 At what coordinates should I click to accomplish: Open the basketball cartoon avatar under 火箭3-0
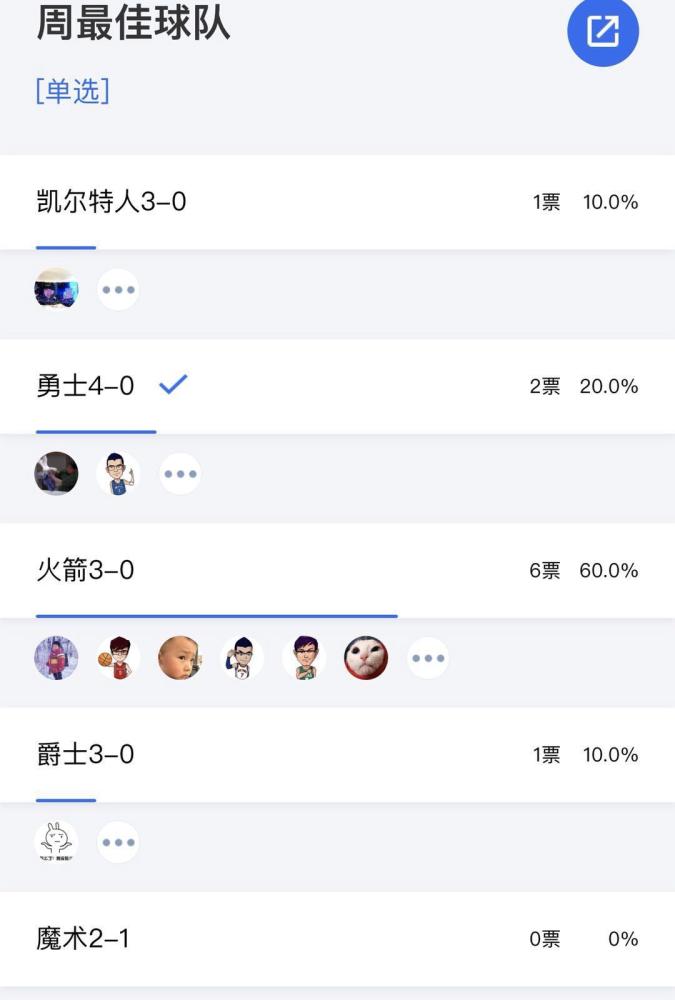tap(118, 658)
